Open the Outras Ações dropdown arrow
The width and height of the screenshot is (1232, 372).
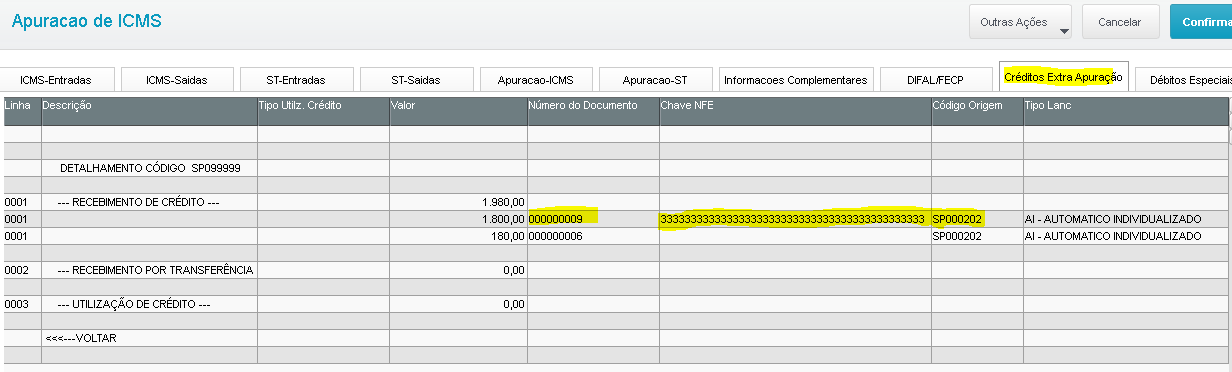1064,31
